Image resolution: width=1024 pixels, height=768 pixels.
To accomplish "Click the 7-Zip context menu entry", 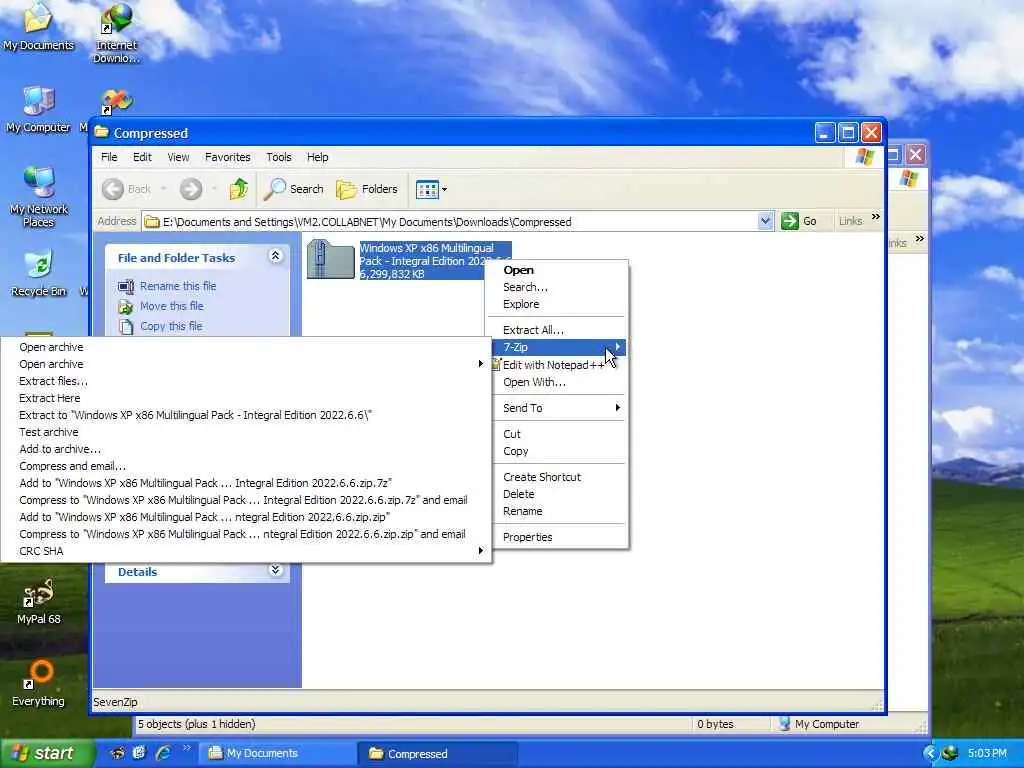I will 557,347.
